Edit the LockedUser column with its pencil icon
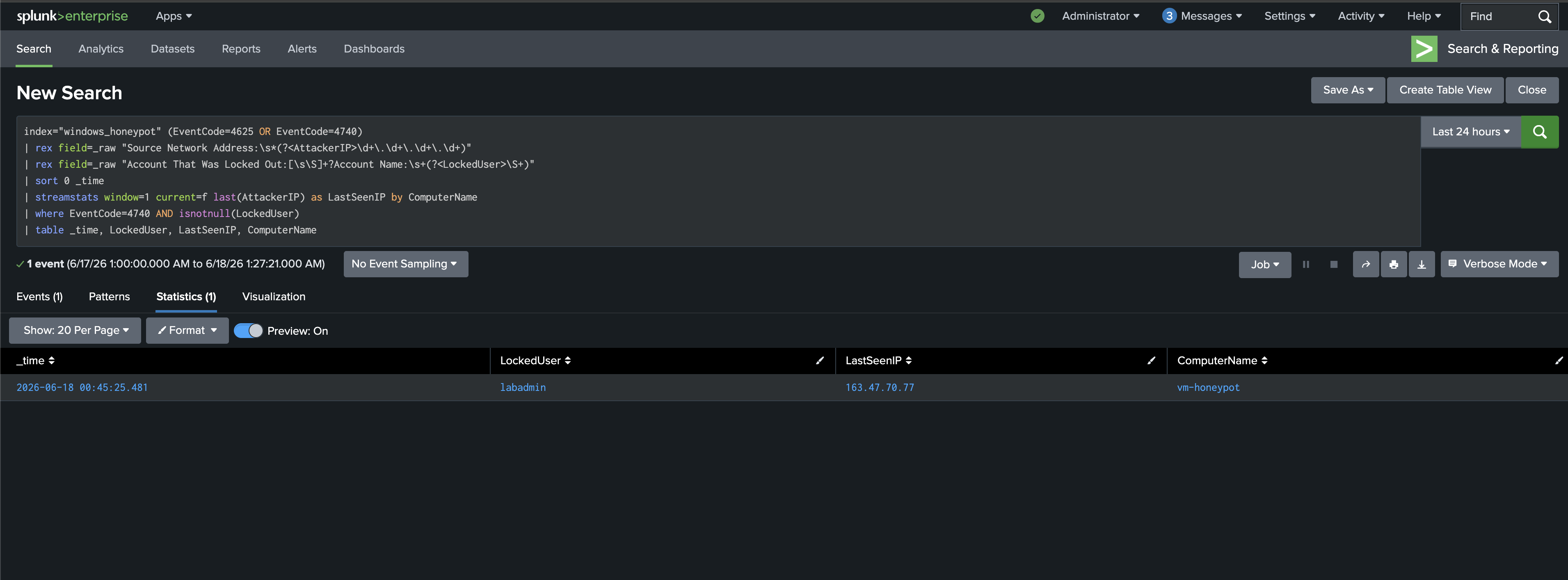This screenshot has height=580, width=1568. pos(819,360)
